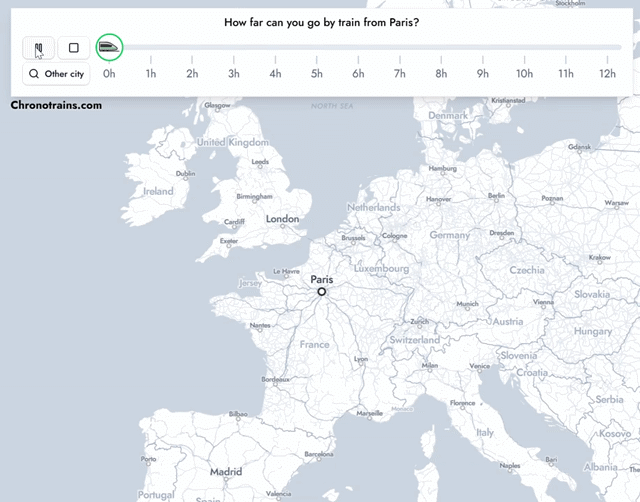This screenshot has height=502, width=640.
Task: Select Warsaw on the map
Action: tap(617, 203)
